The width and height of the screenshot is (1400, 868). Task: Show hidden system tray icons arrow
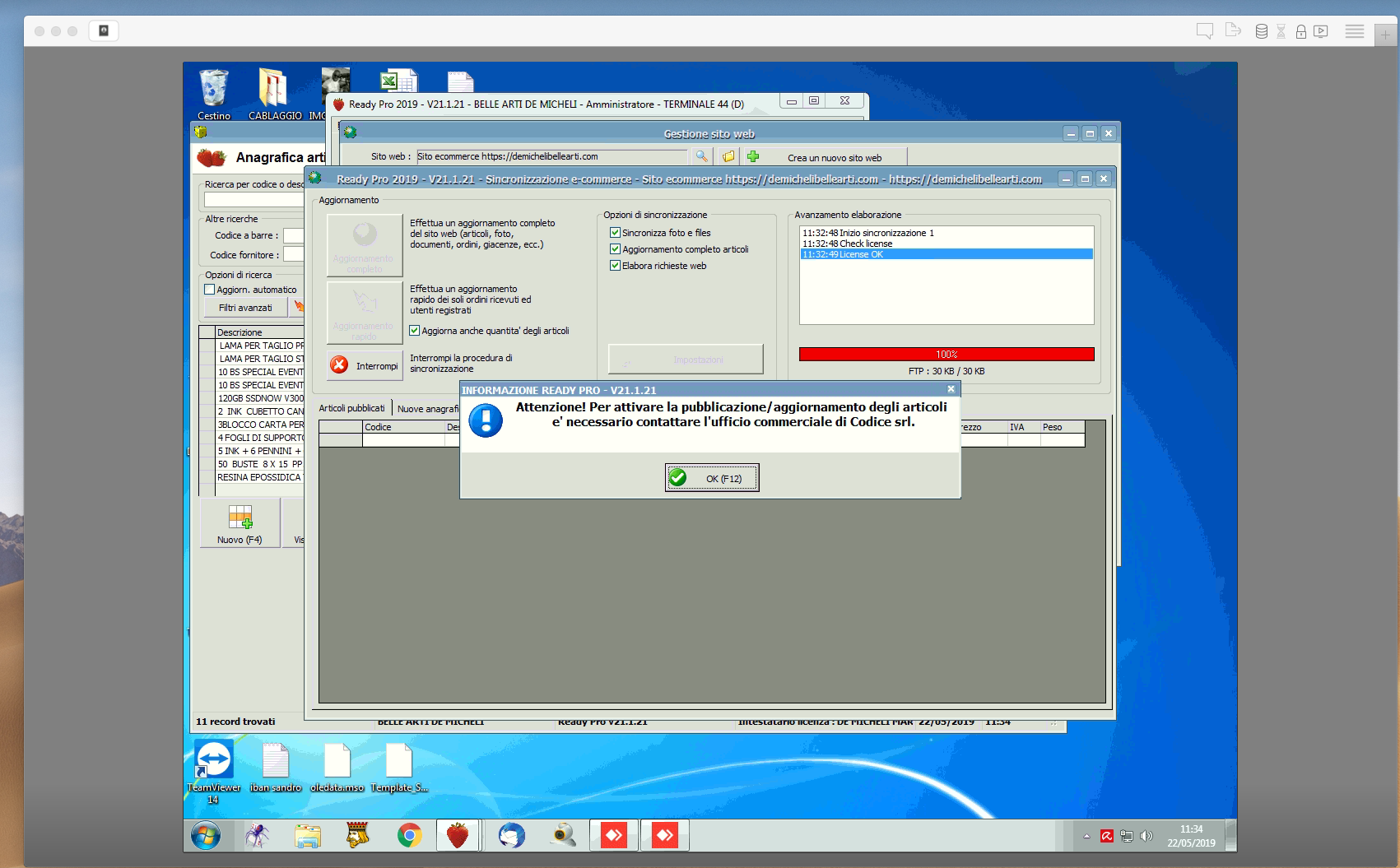(1086, 836)
